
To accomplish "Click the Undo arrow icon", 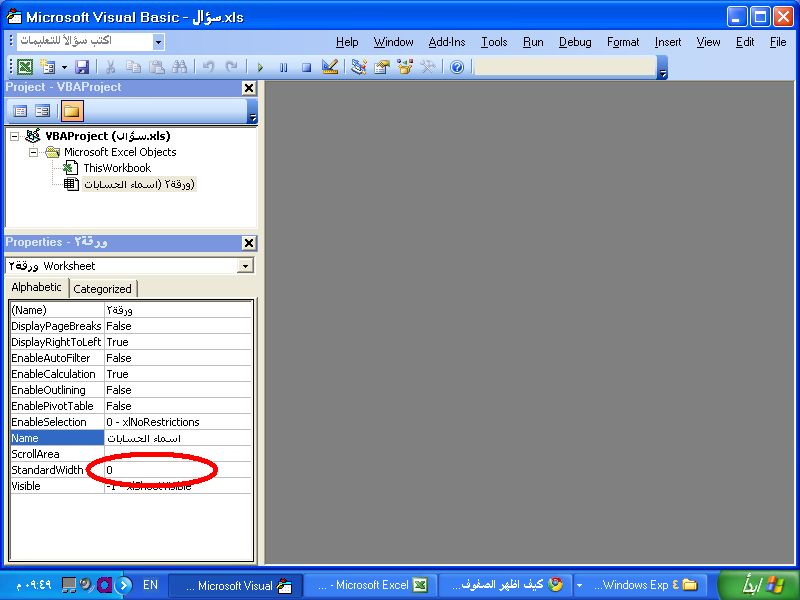I will (208, 67).
